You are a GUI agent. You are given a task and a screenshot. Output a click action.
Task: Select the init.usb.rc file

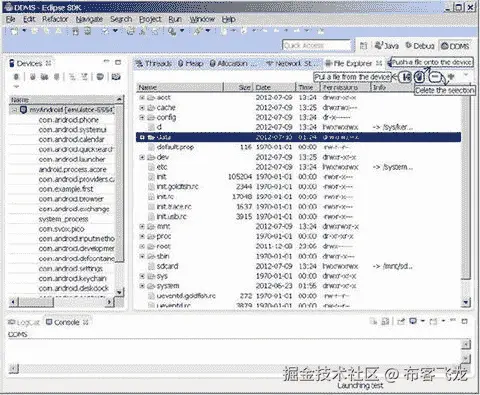point(171,217)
